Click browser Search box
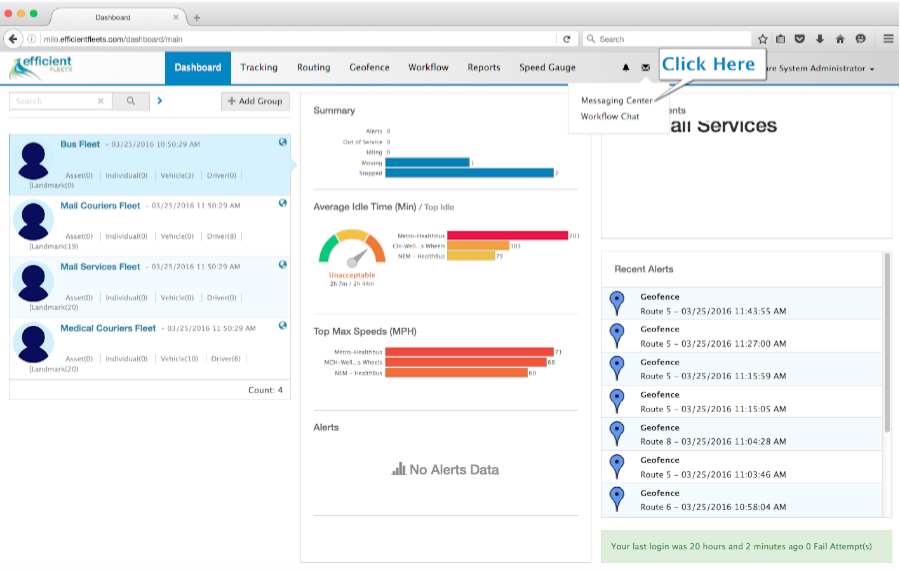900x571 pixels. tap(667, 39)
